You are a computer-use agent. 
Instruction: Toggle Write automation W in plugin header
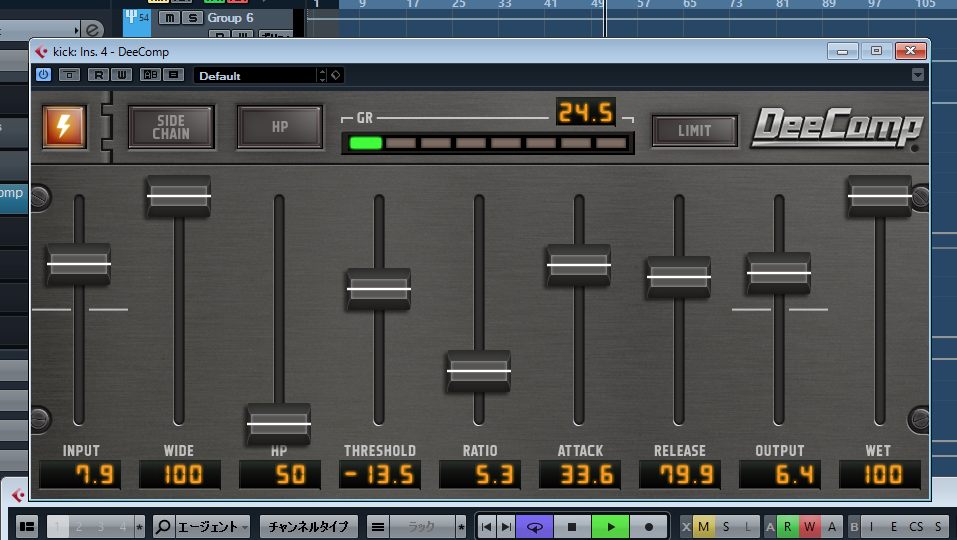tap(121, 75)
